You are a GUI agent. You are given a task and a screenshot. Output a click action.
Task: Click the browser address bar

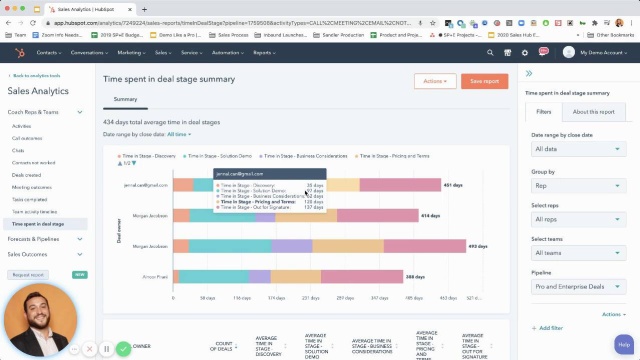tap(233, 23)
